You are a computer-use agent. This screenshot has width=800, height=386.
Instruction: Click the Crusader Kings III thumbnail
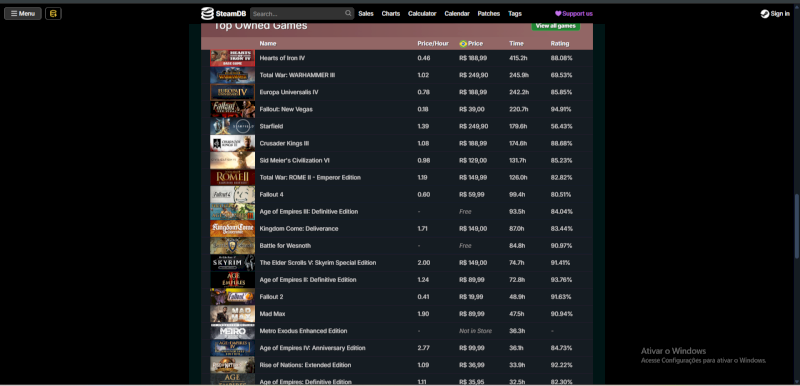point(233,143)
